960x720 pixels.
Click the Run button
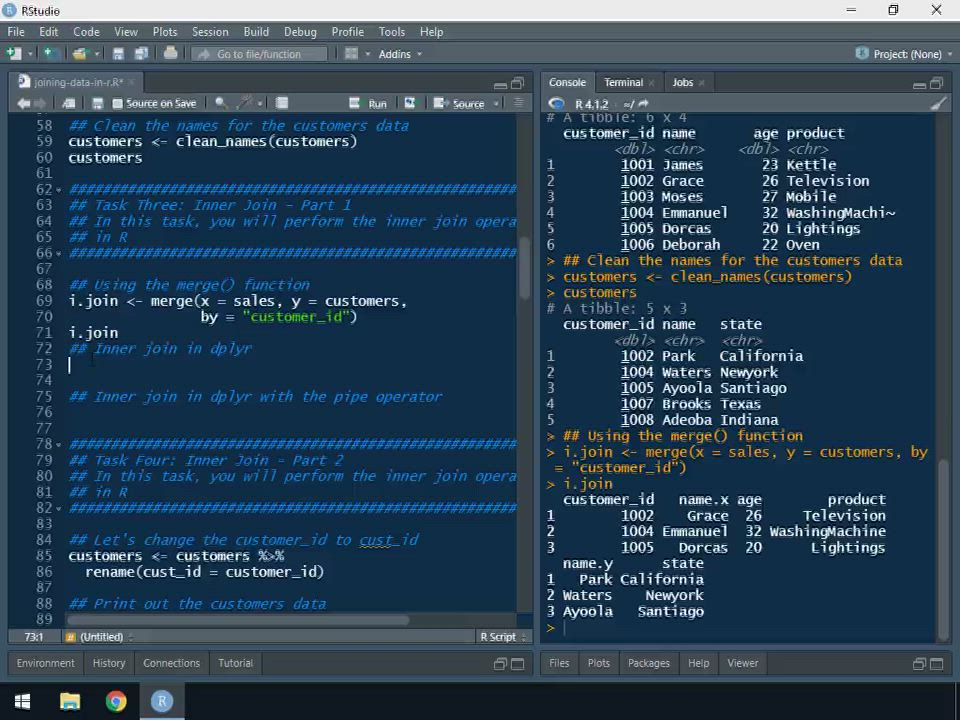(x=369, y=103)
